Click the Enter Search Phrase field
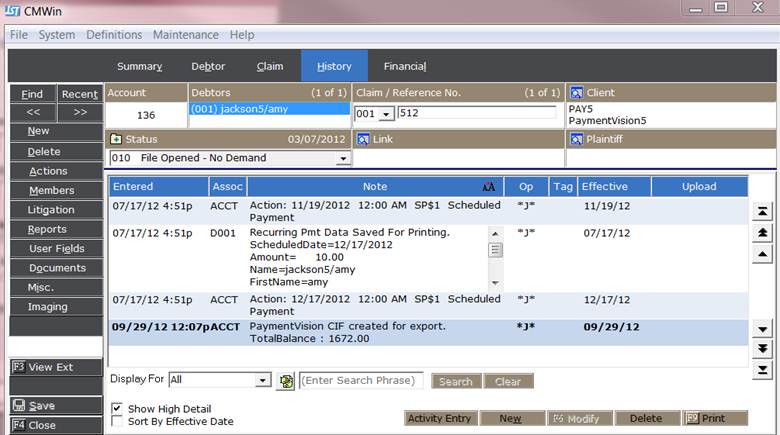Viewport: 780px width, 435px height. pyautogui.click(x=363, y=380)
